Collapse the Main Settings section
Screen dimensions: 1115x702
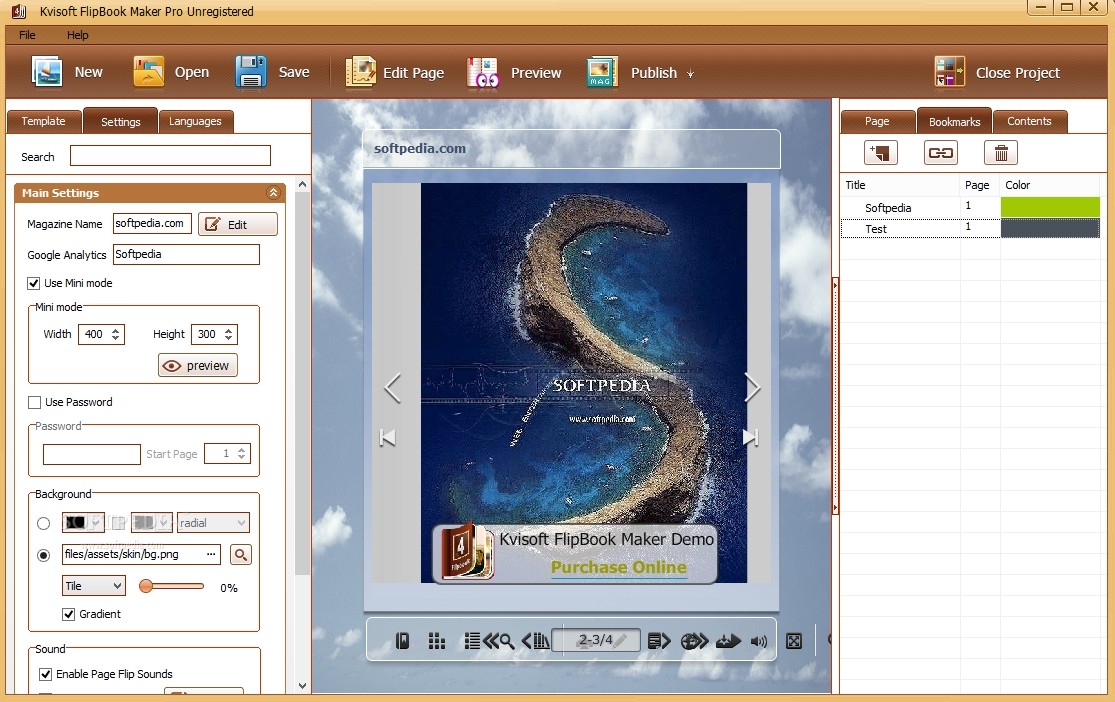pos(273,193)
